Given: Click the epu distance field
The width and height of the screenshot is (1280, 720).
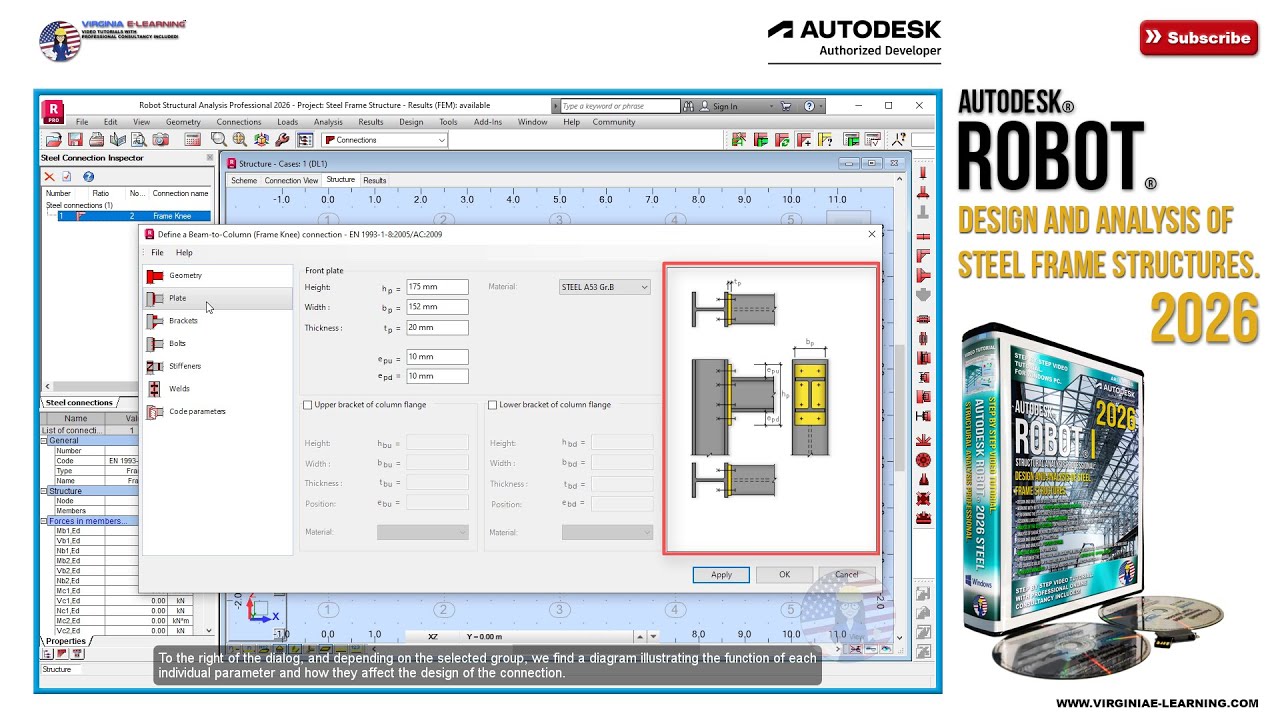Looking at the screenshot, I should pyautogui.click(x=437, y=357).
